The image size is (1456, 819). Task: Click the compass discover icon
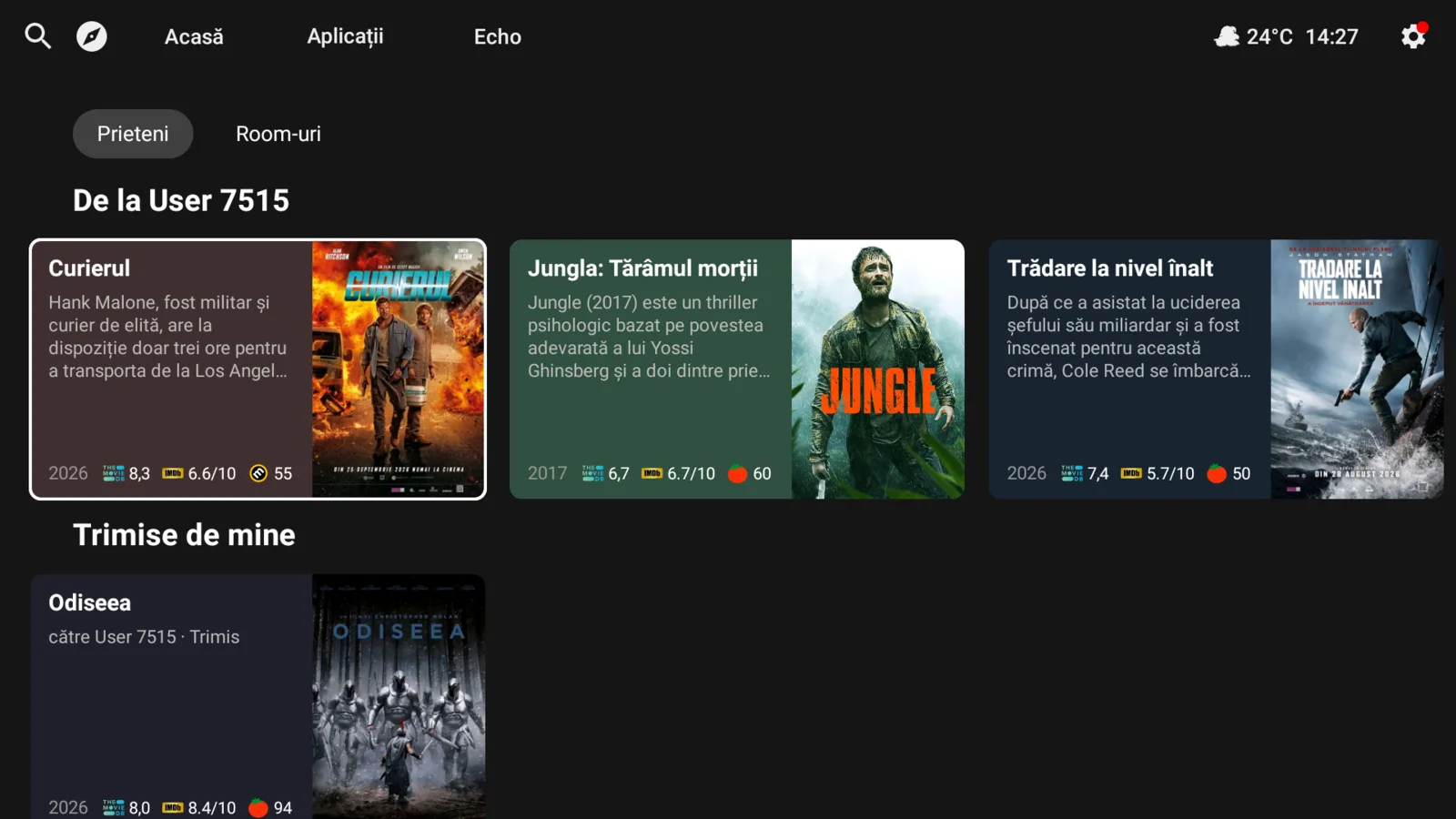91,36
